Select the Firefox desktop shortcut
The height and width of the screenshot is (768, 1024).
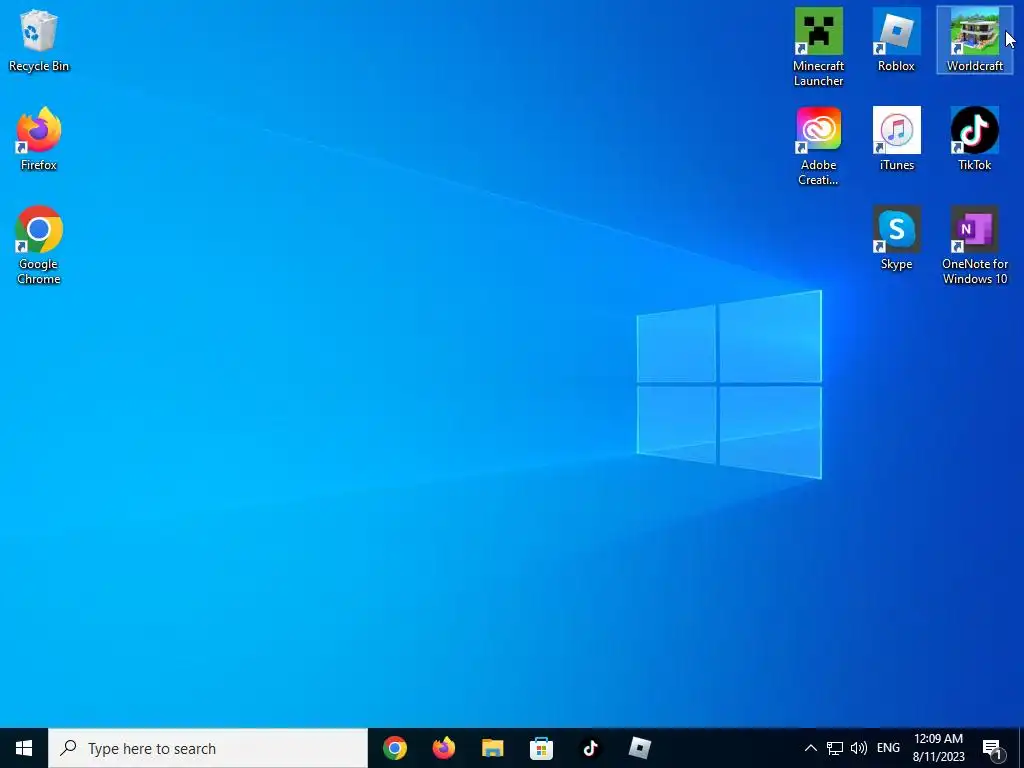coord(39,139)
